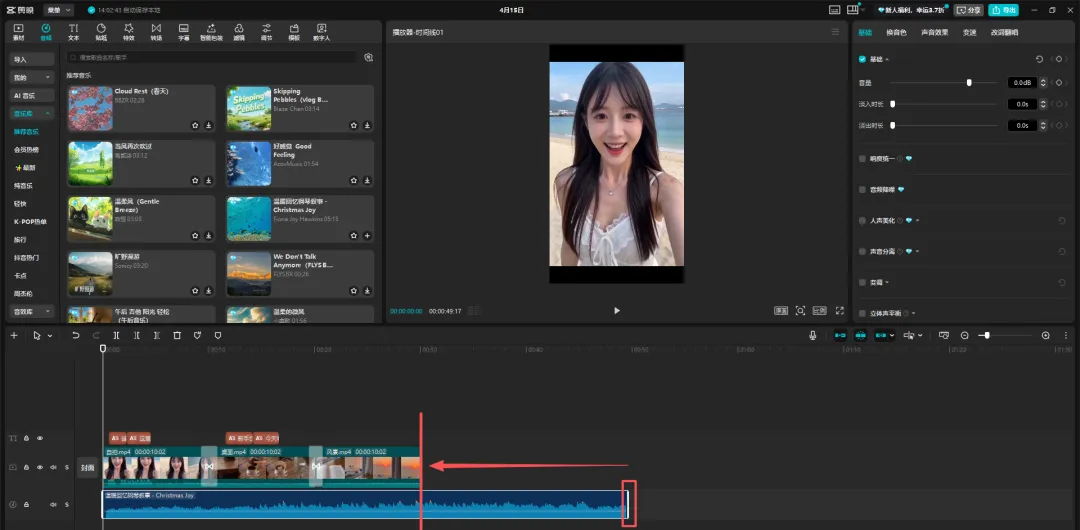Image resolution: width=1080 pixels, height=530 pixels.
Task: Switch to the 变速 tab
Action: pyautogui.click(x=969, y=33)
